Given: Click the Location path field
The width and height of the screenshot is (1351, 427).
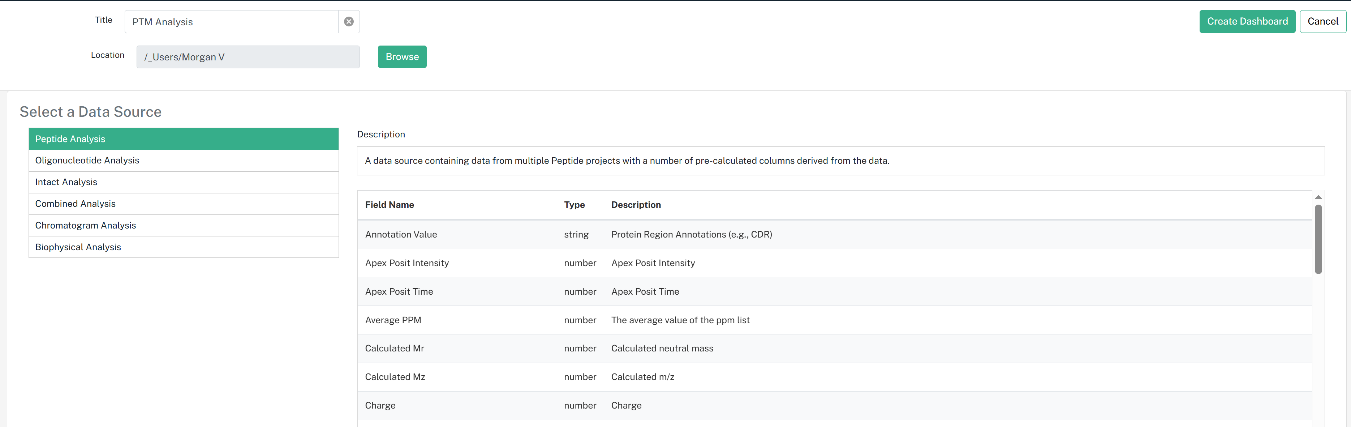Looking at the screenshot, I should (x=248, y=57).
